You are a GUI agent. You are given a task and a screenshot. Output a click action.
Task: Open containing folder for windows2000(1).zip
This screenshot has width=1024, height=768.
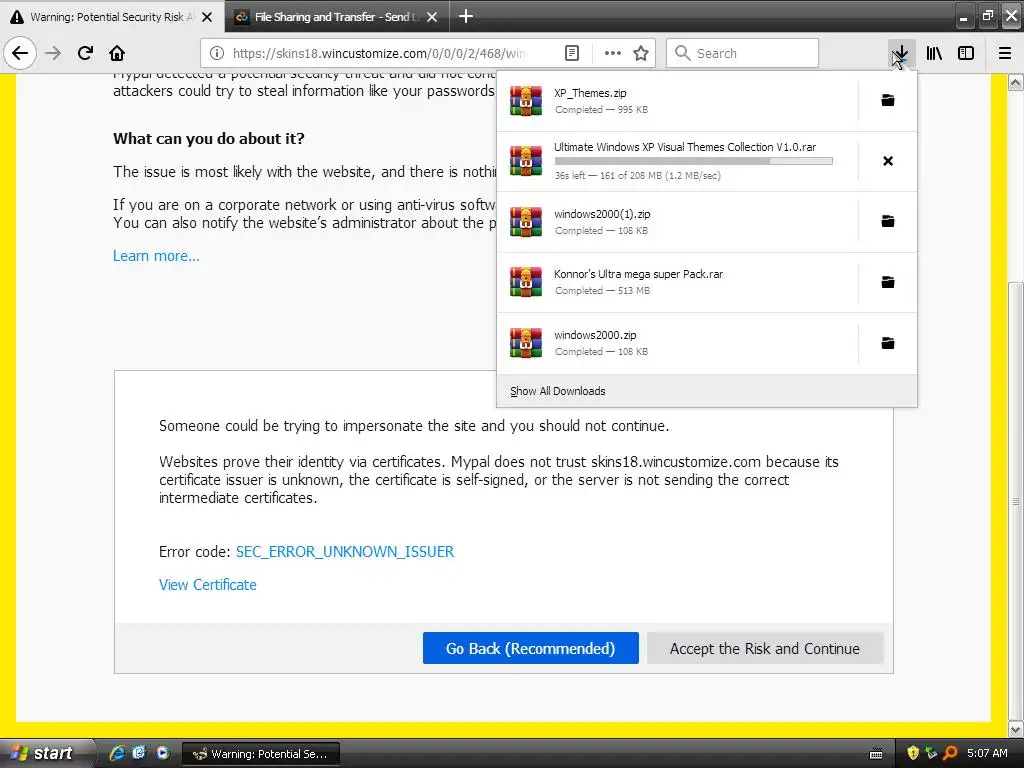coord(888,221)
